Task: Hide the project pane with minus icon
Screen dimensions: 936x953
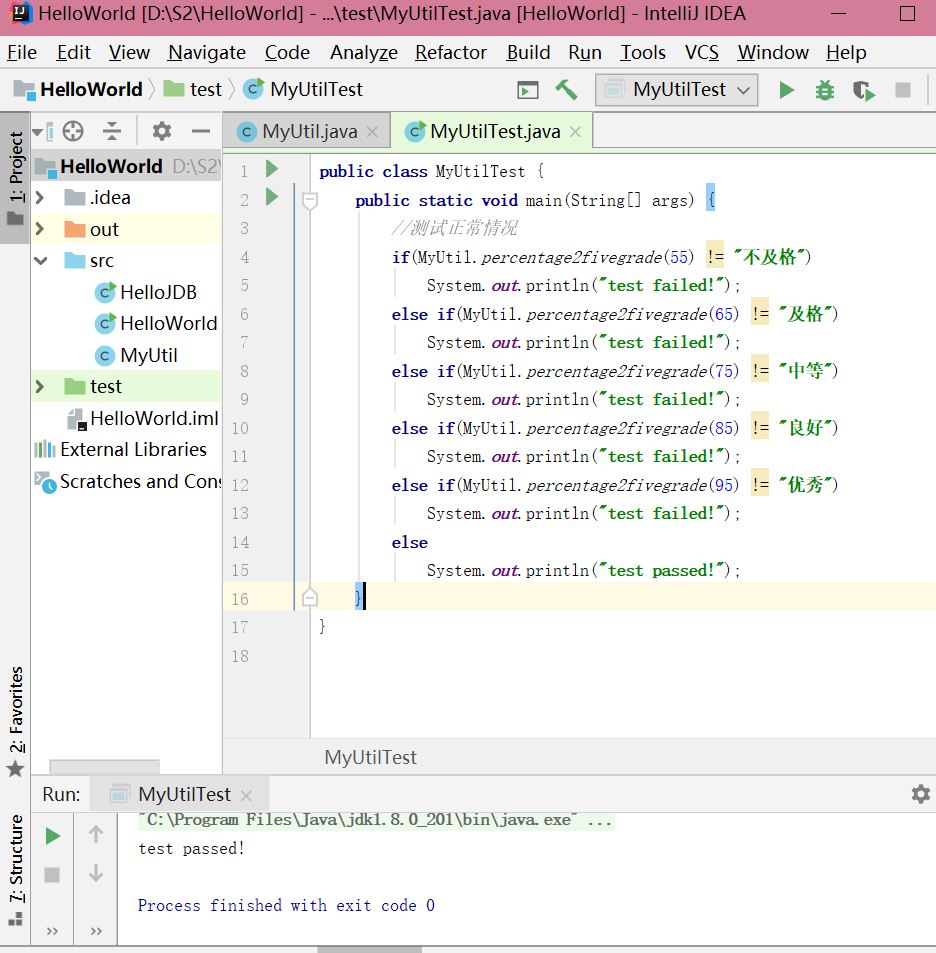Action: click(201, 131)
